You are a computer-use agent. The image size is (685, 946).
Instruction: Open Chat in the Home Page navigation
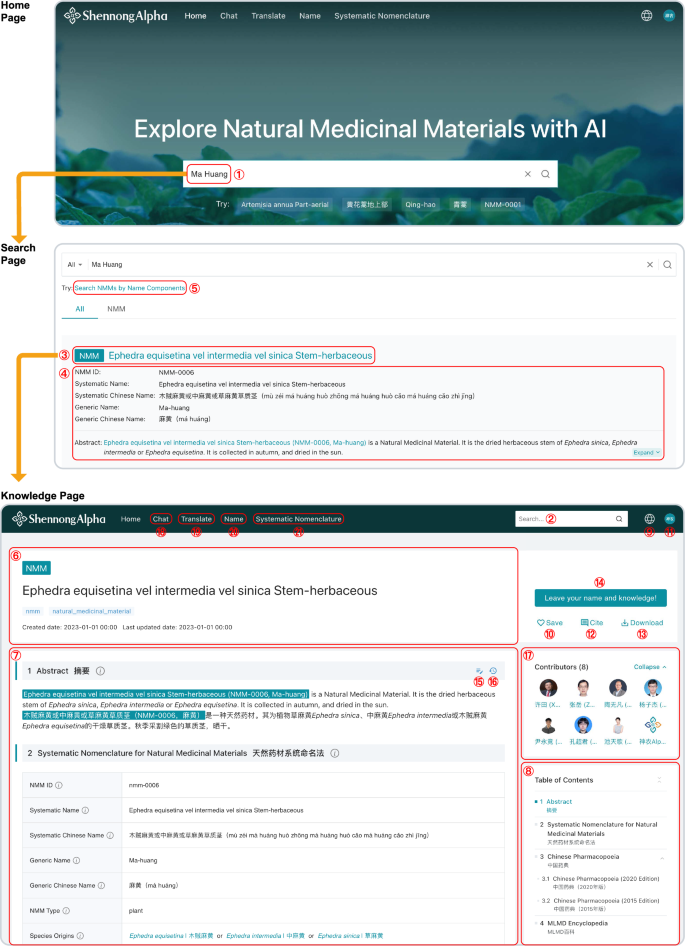pos(229,16)
